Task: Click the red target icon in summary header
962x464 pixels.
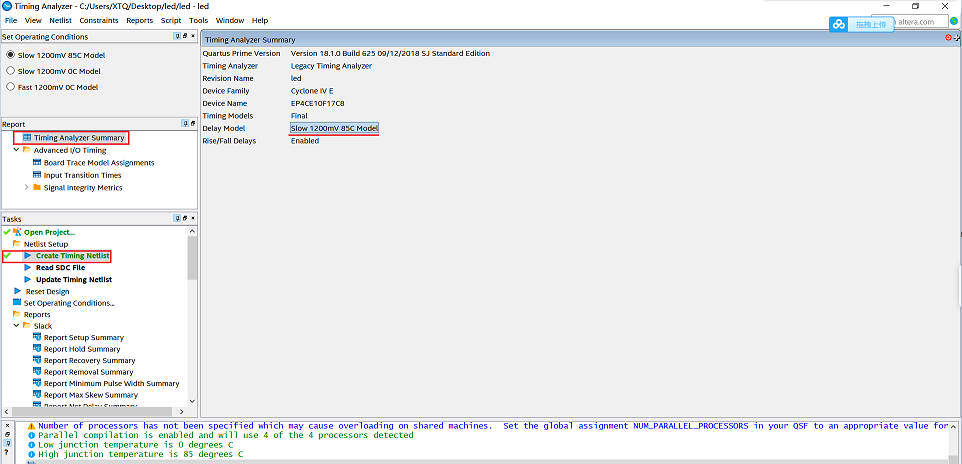Action: point(949,37)
